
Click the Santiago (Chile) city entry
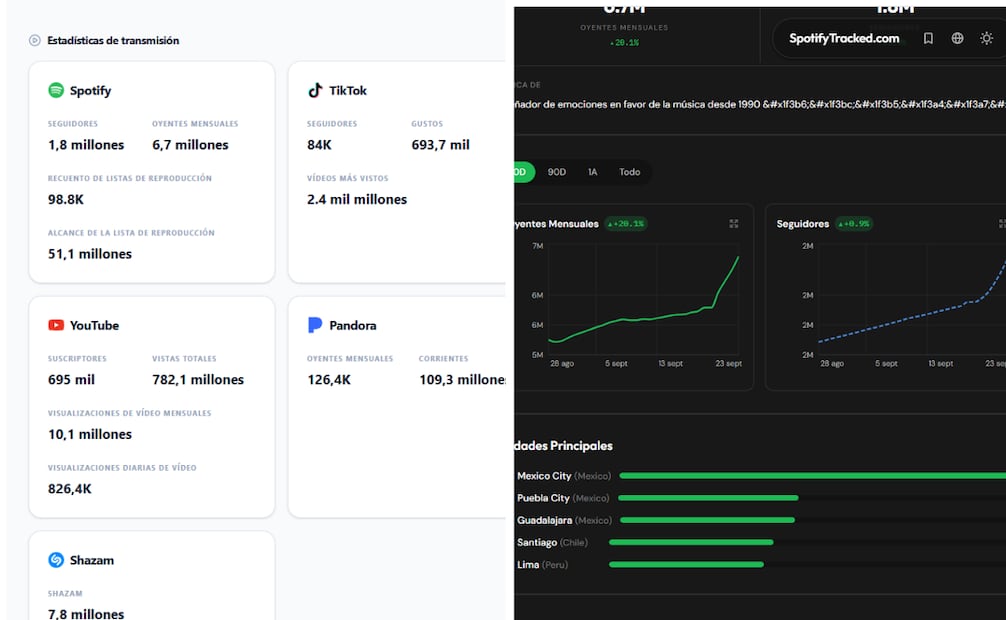coord(552,542)
